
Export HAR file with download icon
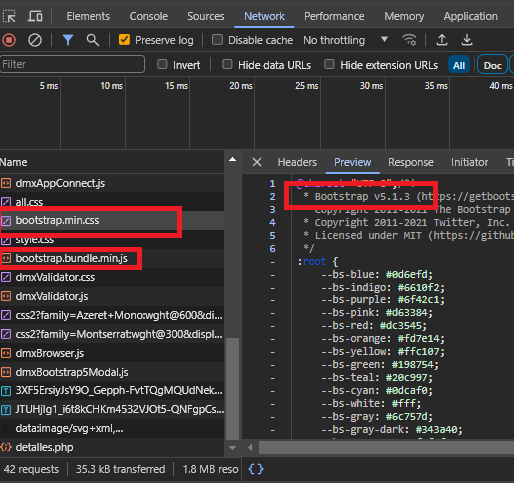pos(467,40)
